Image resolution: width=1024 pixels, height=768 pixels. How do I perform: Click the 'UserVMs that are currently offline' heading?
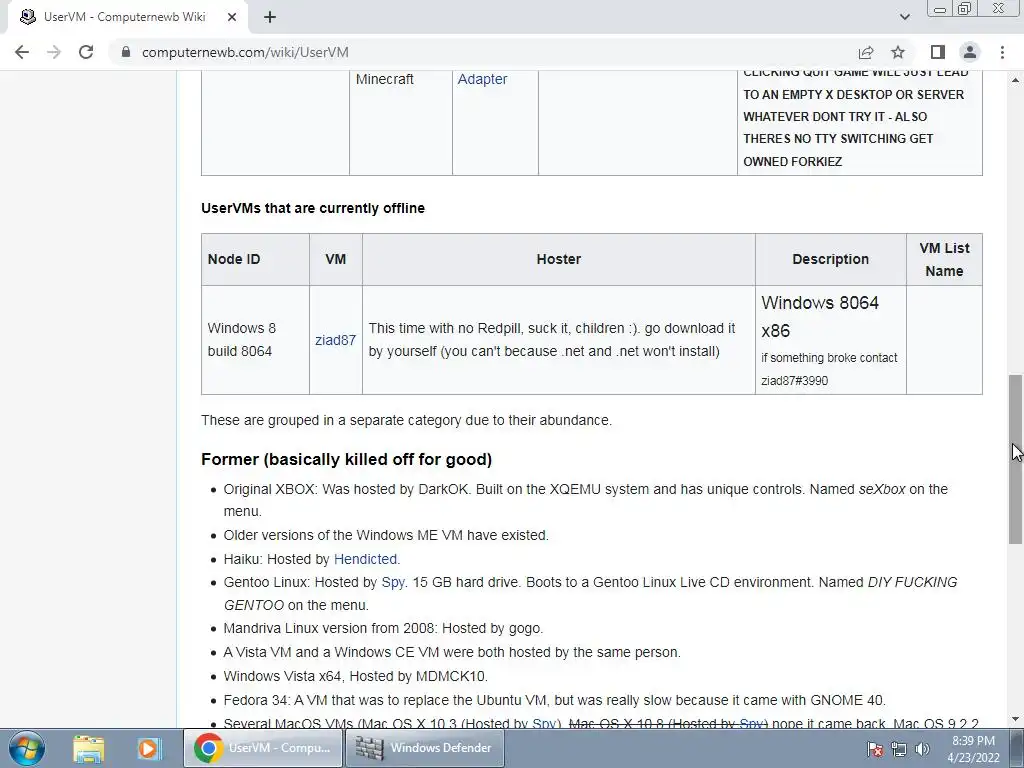(x=313, y=208)
